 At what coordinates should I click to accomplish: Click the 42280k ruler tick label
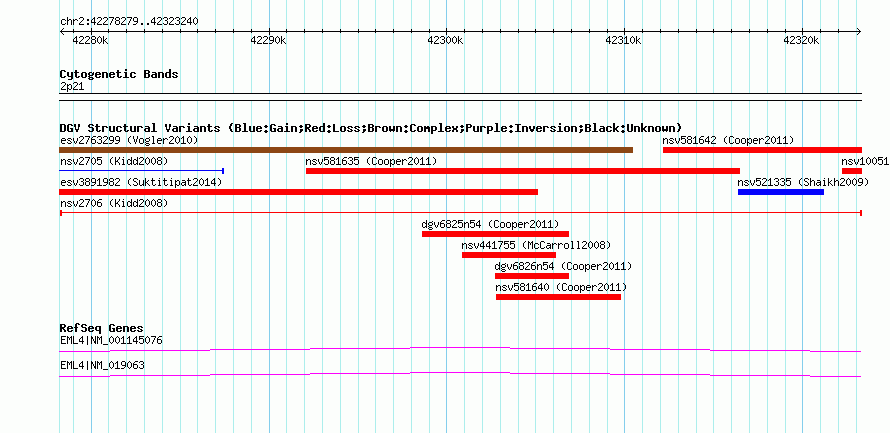pos(91,40)
